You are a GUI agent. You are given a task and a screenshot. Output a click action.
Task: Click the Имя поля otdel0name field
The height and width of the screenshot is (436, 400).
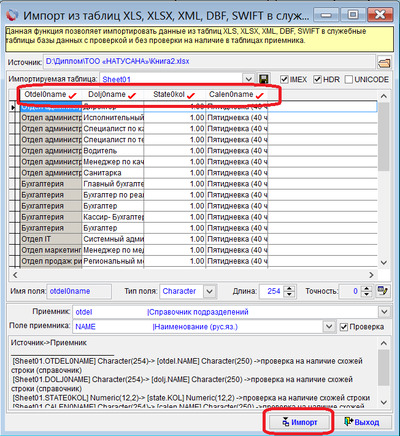tap(79, 291)
